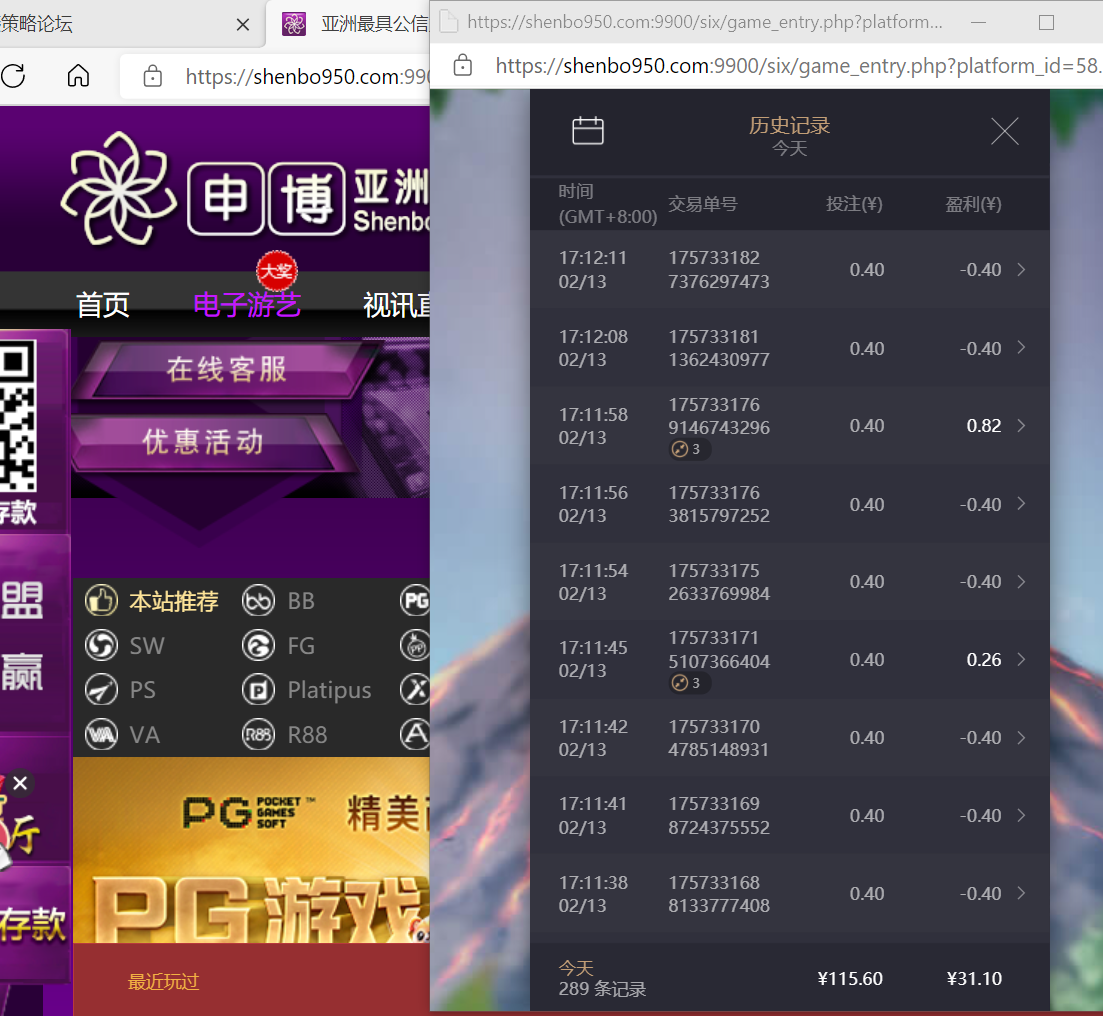The height and width of the screenshot is (1016, 1103).
Task: Select the FG platform icon
Action: [258, 645]
